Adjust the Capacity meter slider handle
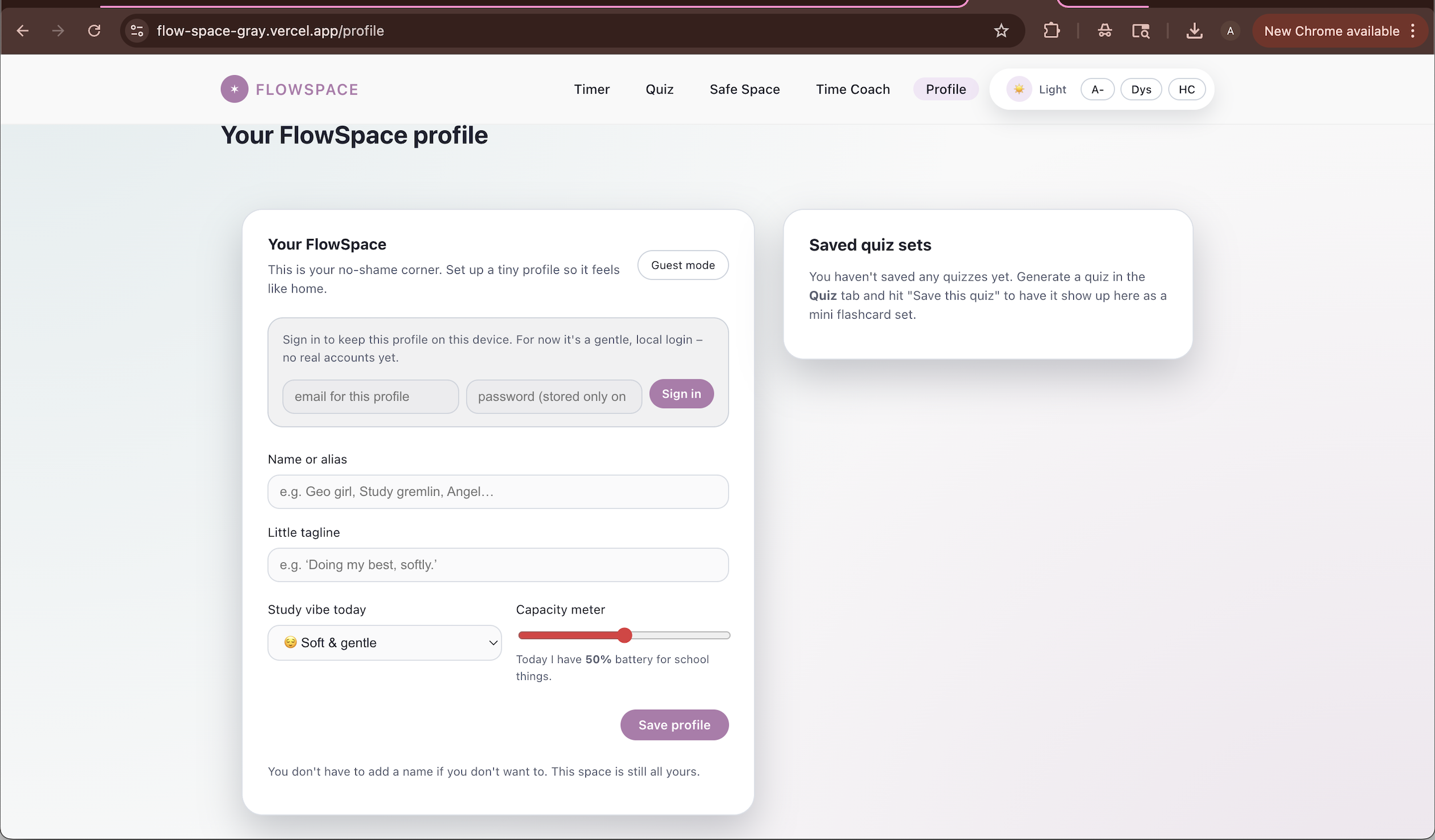Screen dimensions: 1435x840 pyautogui.click(x=625, y=635)
